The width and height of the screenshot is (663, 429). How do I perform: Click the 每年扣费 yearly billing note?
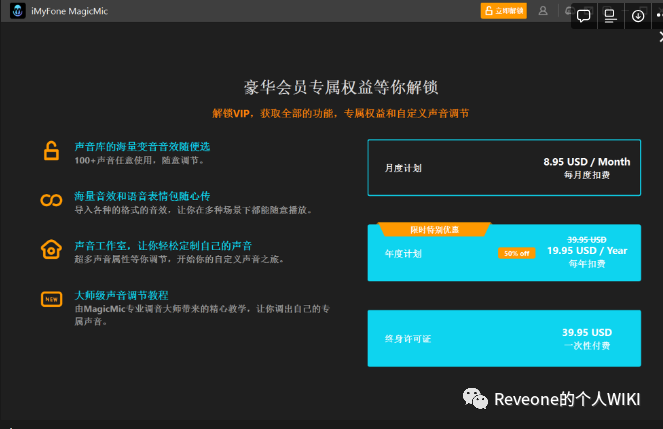(x=586, y=264)
